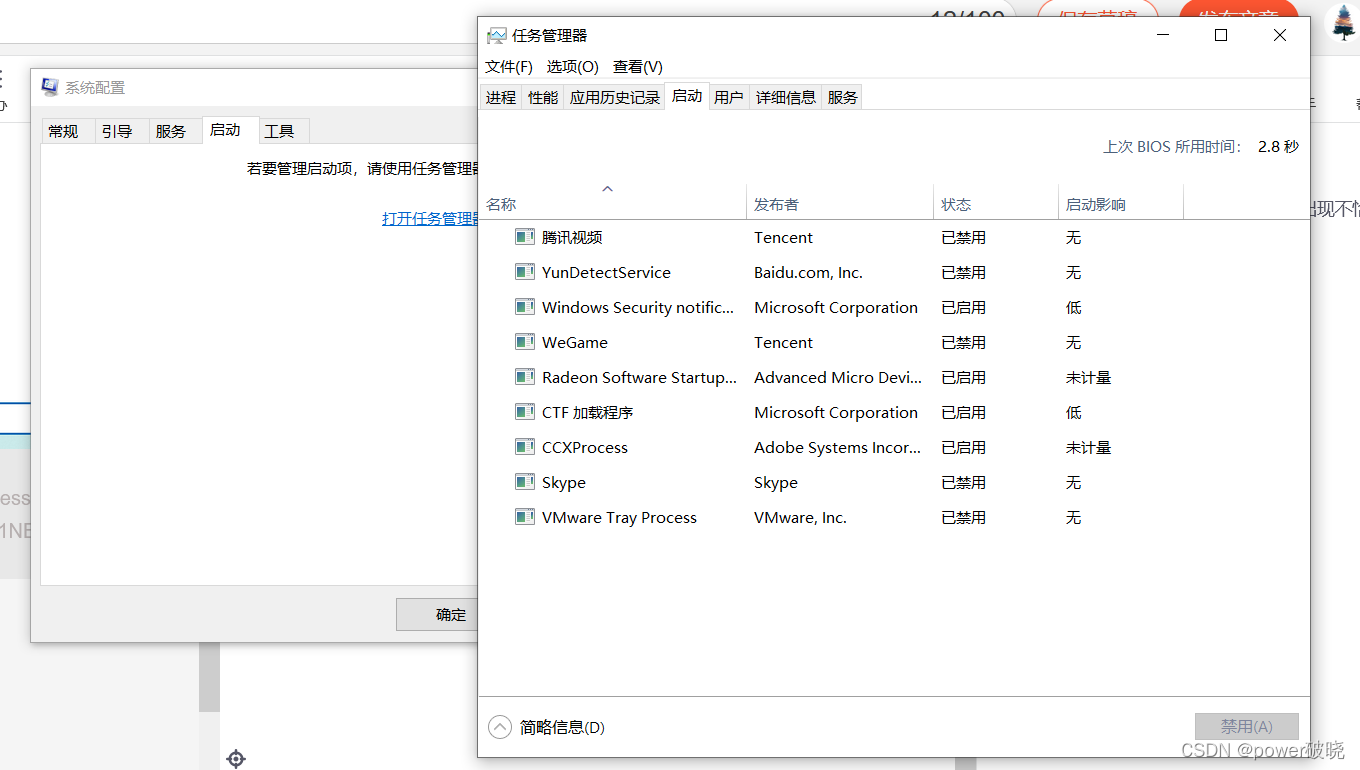
Task: Click 确定 in the 系统配置 window
Action: tap(437, 614)
